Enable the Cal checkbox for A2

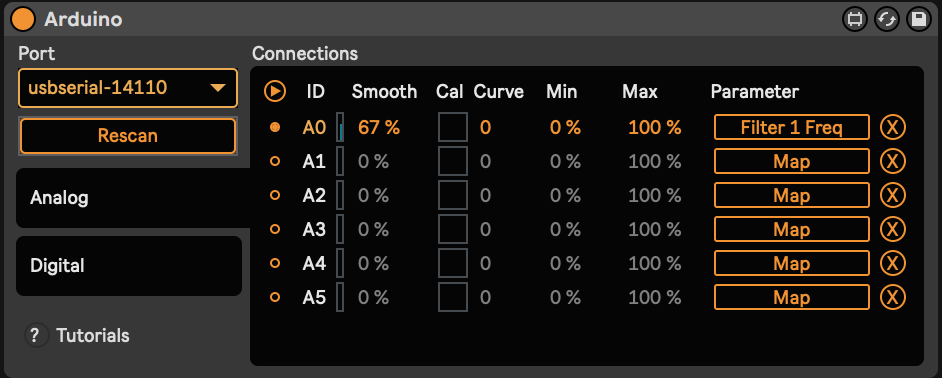(453, 195)
